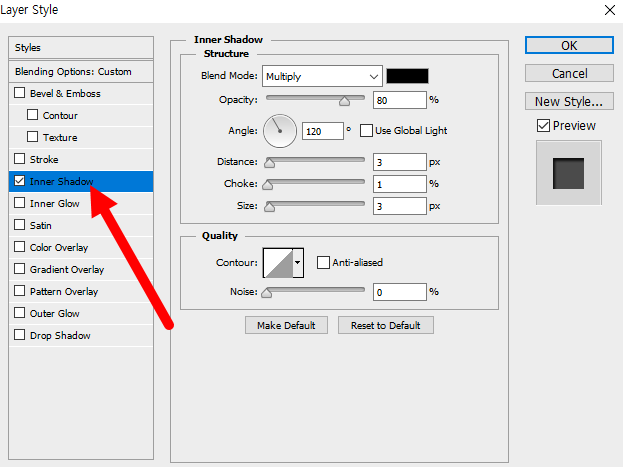
Task: Select Blending Options: Custom
Action: point(81,72)
